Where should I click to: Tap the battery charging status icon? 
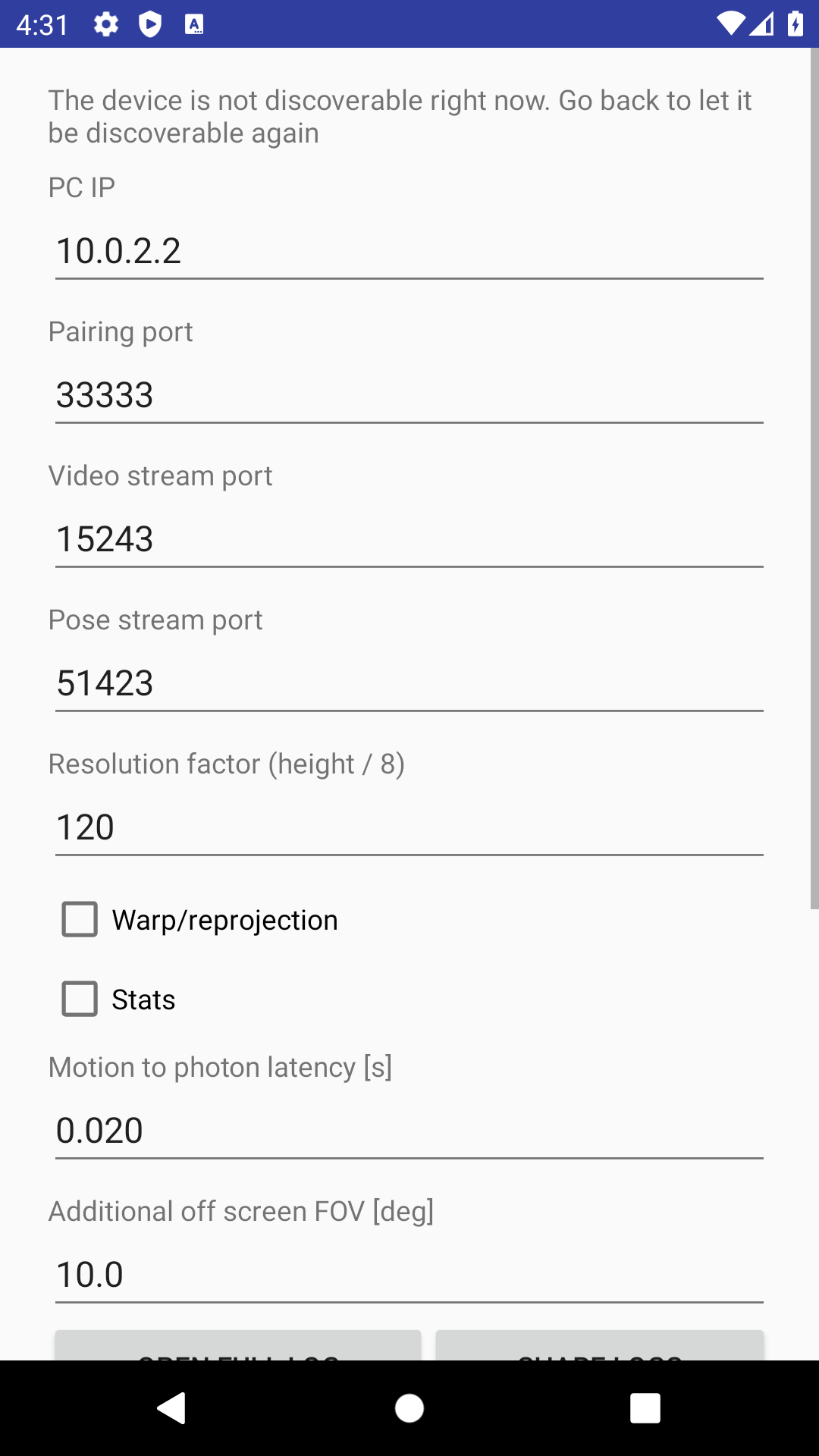pyautogui.click(x=795, y=24)
